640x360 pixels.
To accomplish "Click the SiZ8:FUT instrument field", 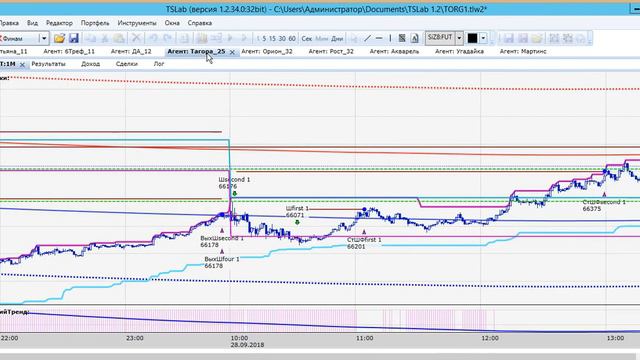I will coord(440,38).
